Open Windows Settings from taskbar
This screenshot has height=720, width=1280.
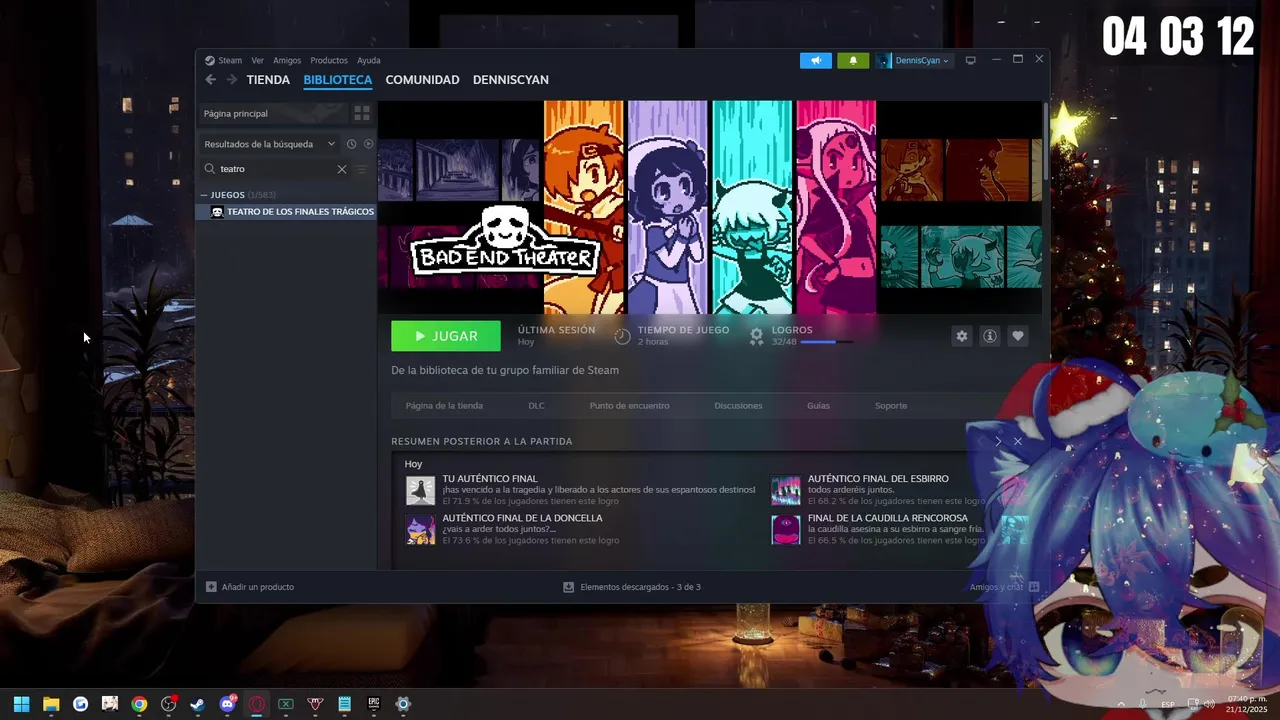click(403, 704)
